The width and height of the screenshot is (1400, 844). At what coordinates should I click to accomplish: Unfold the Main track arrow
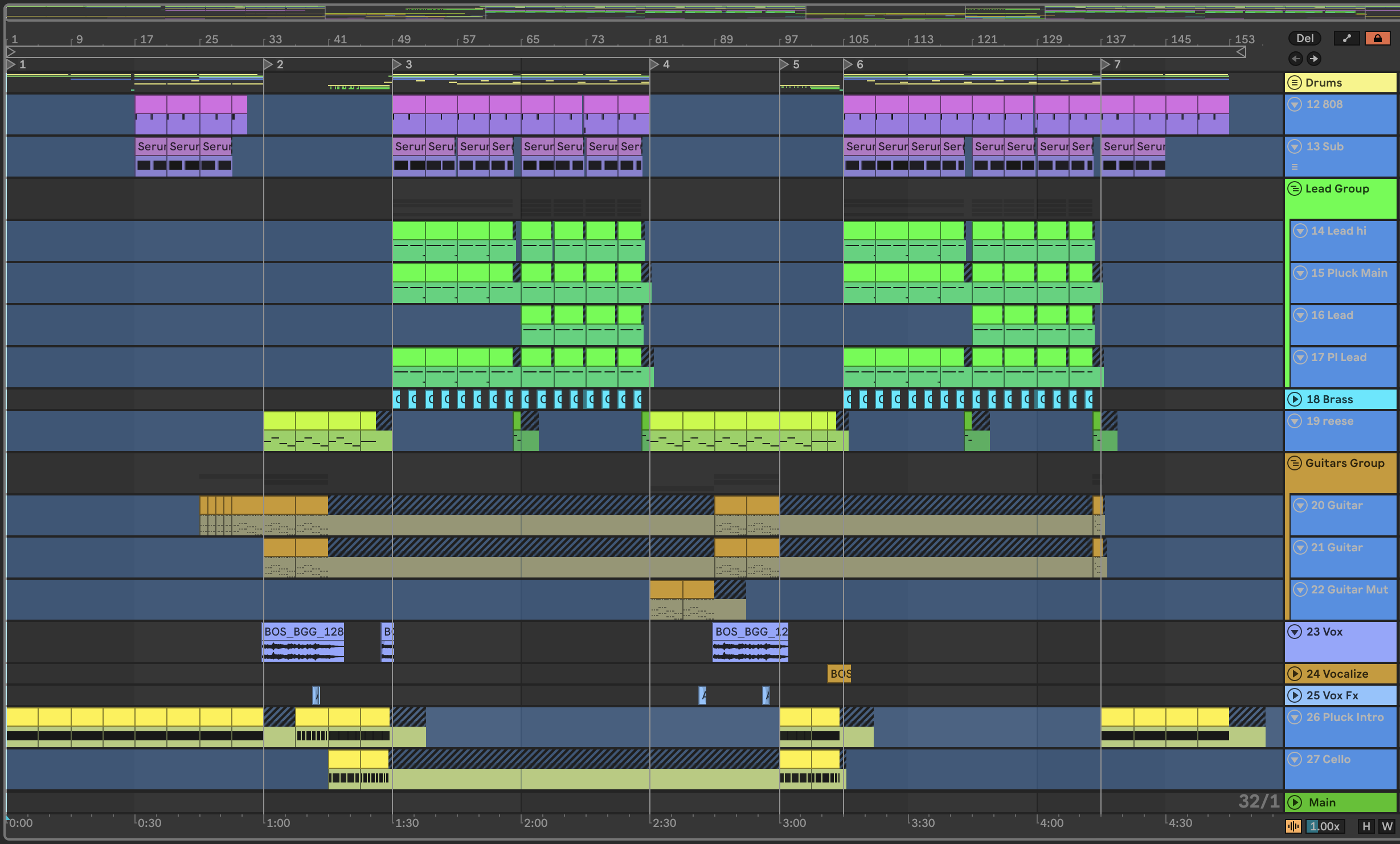point(1294,802)
